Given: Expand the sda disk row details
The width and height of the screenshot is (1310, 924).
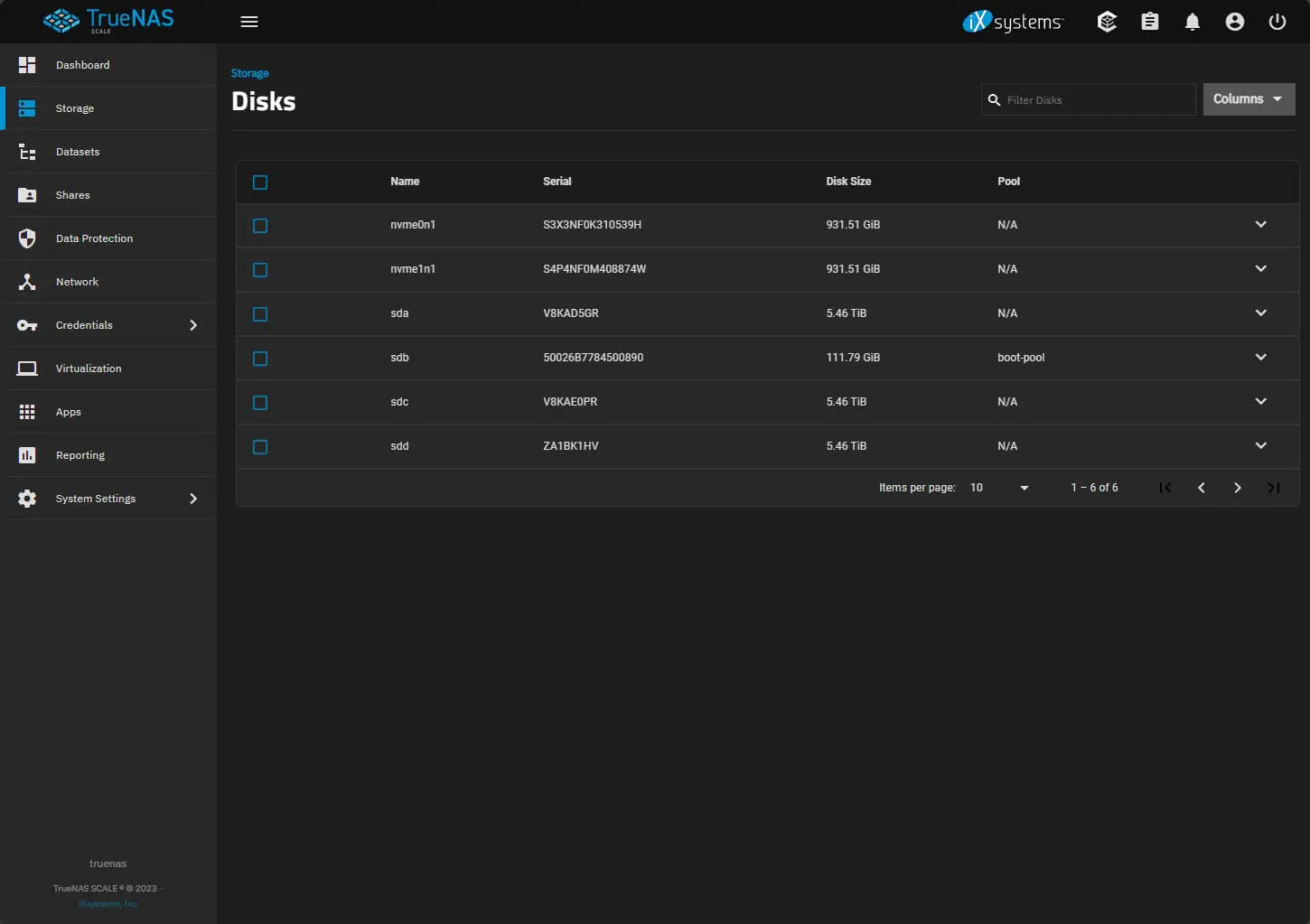Looking at the screenshot, I should click(1260, 313).
